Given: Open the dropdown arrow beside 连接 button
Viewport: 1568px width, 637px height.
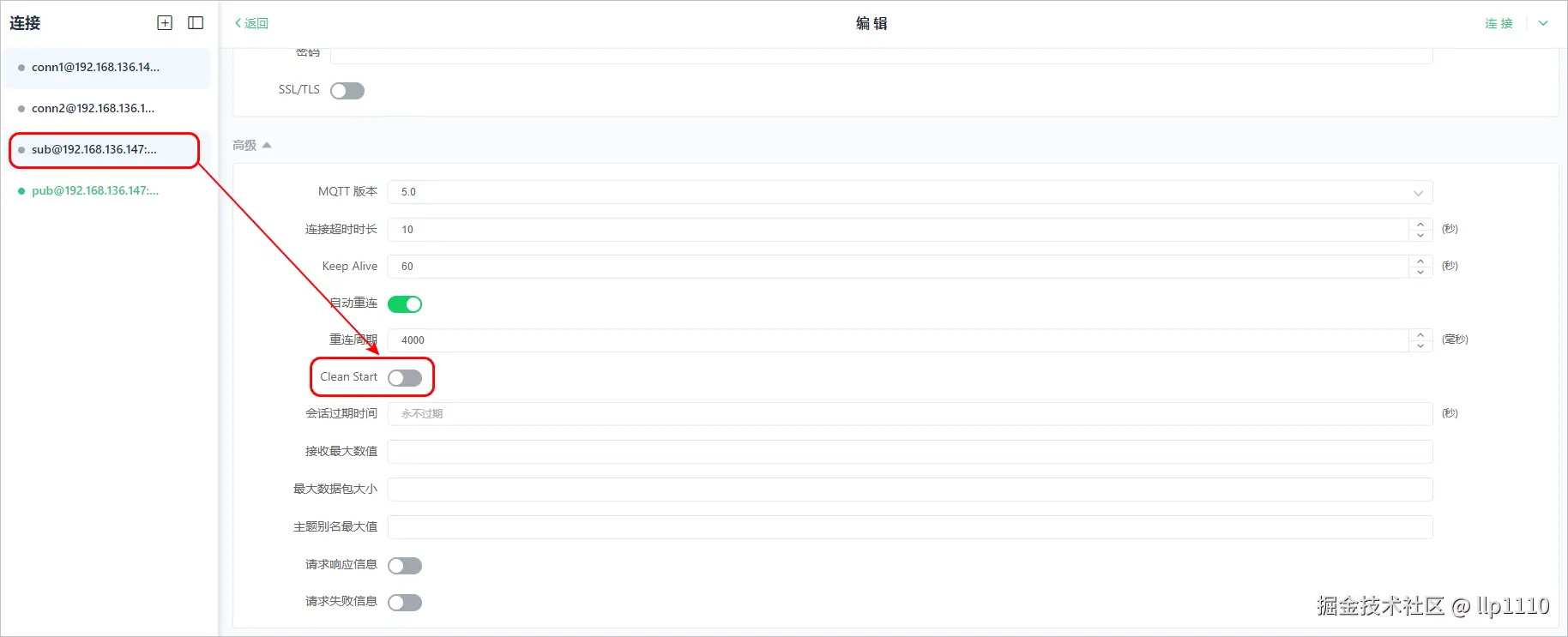Looking at the screenshot, I should (1543, 23).
